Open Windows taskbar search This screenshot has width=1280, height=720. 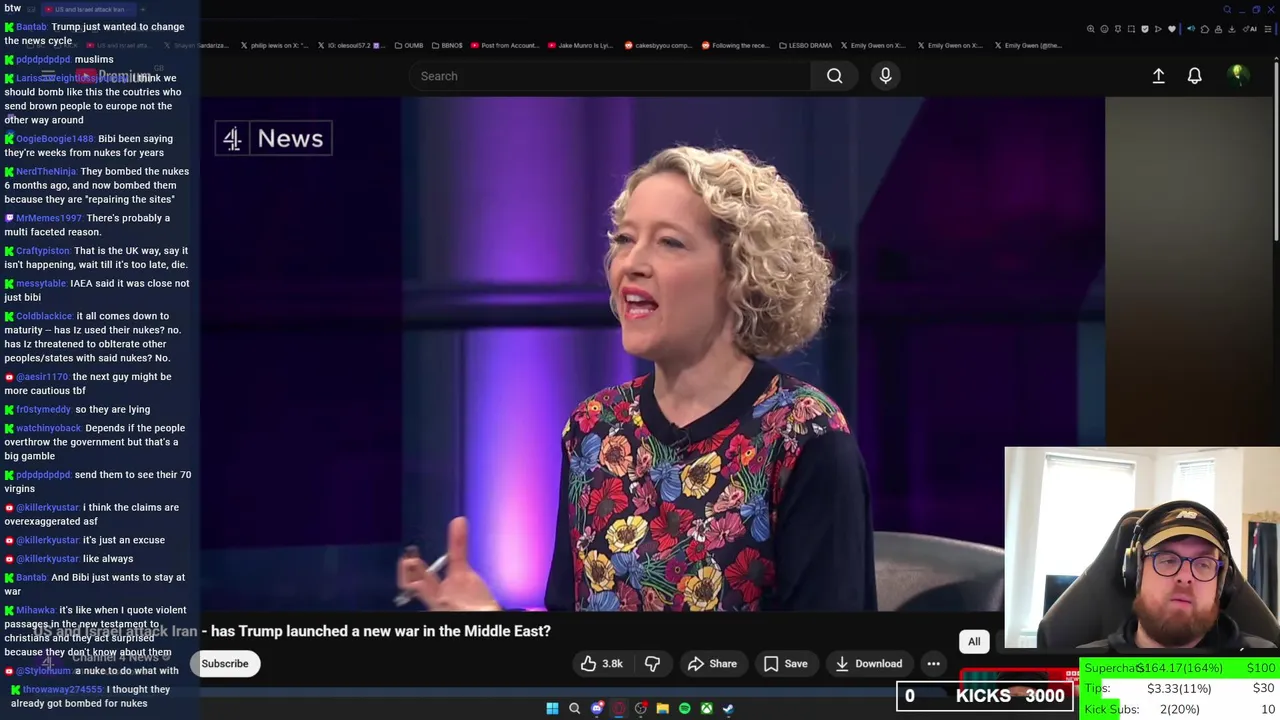pyautogui.click(x=574, y=708)
